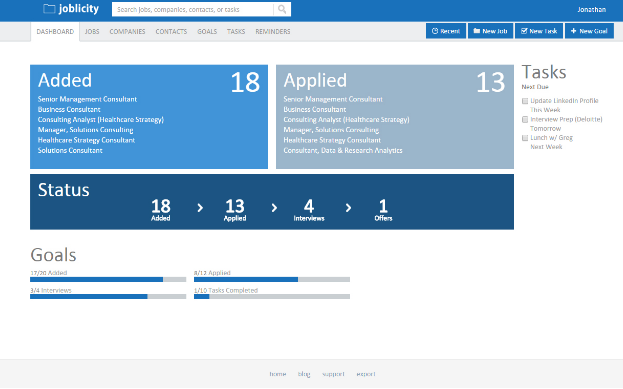Check off Update LinkedIn Profile task
Viewport: 623px width, 389px height.
click(525, 101)
